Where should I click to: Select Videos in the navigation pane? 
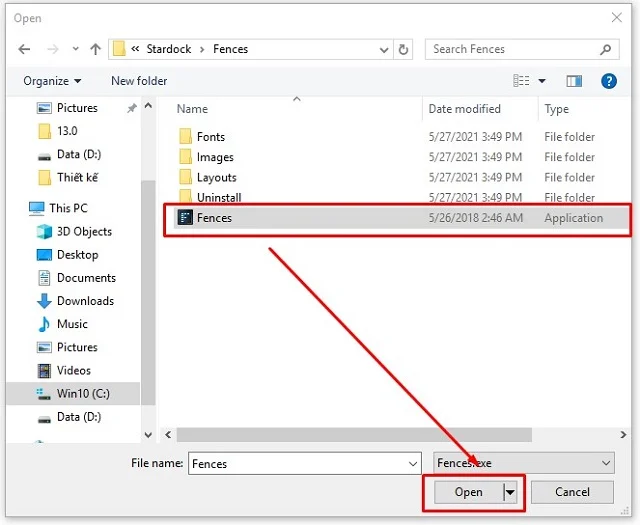tap(73, 371)
